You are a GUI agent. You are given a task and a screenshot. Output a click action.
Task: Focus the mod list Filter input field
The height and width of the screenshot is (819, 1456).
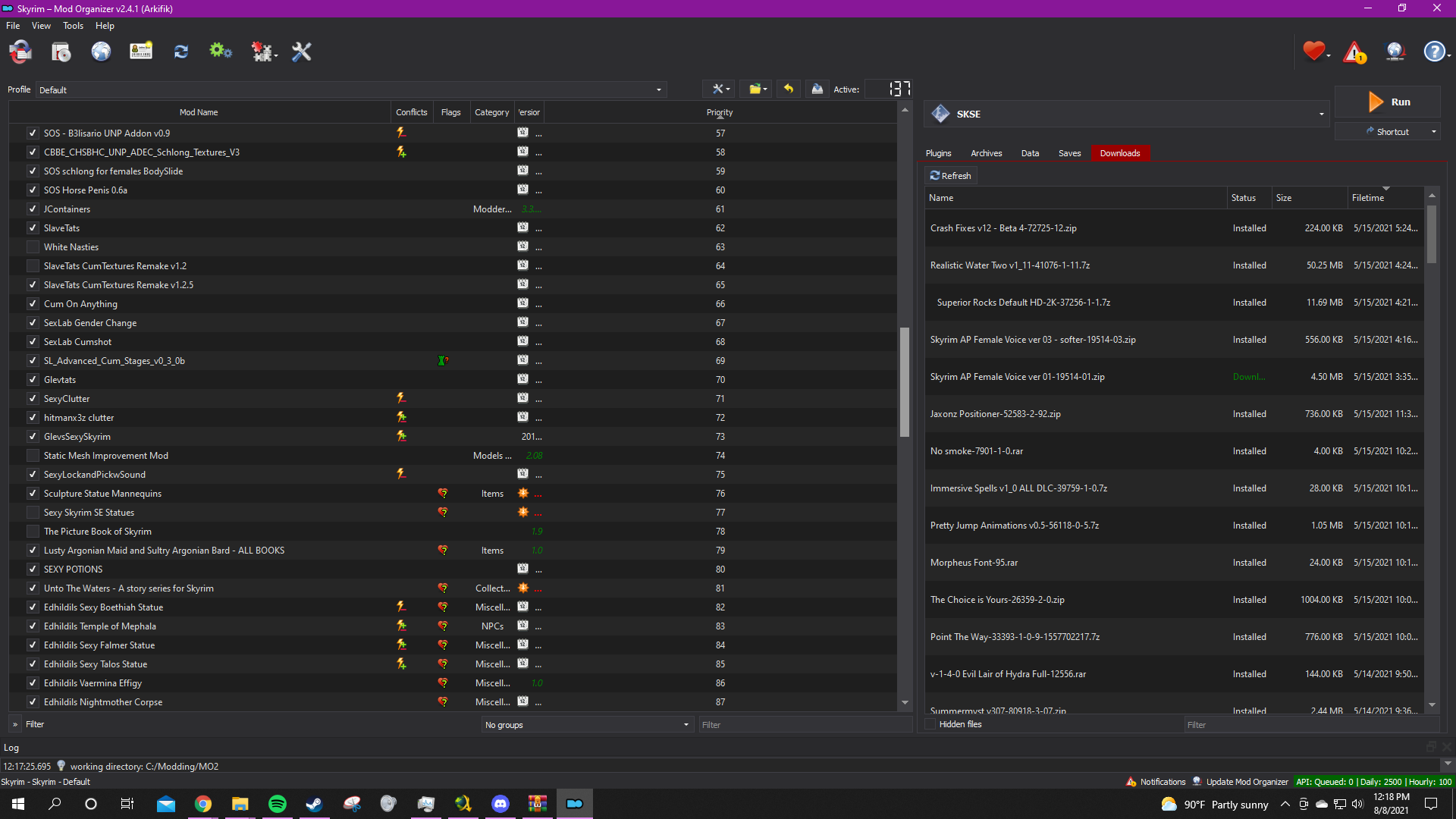805,725
